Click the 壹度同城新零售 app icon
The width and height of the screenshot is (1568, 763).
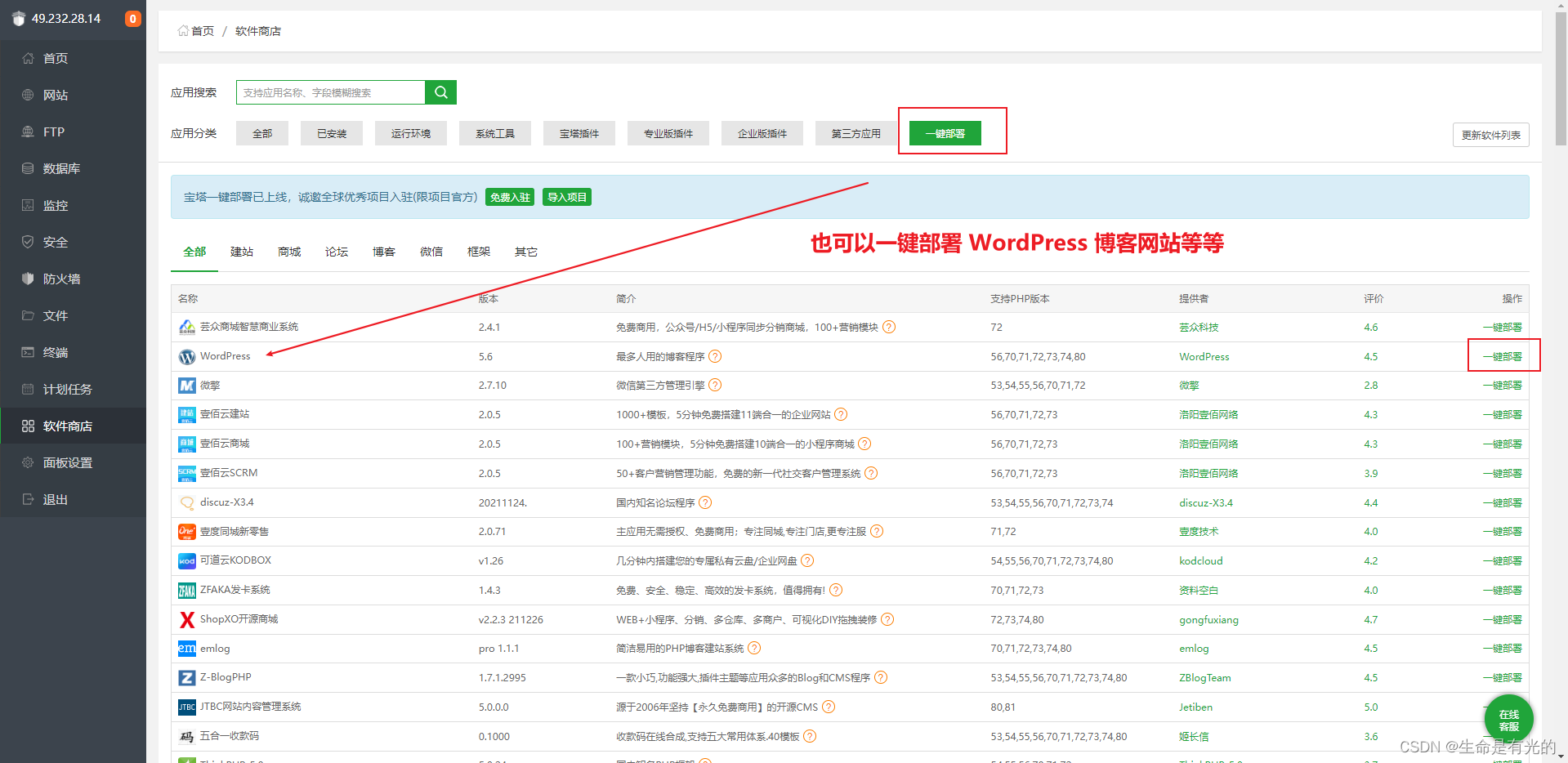click(x=187, y=532)
